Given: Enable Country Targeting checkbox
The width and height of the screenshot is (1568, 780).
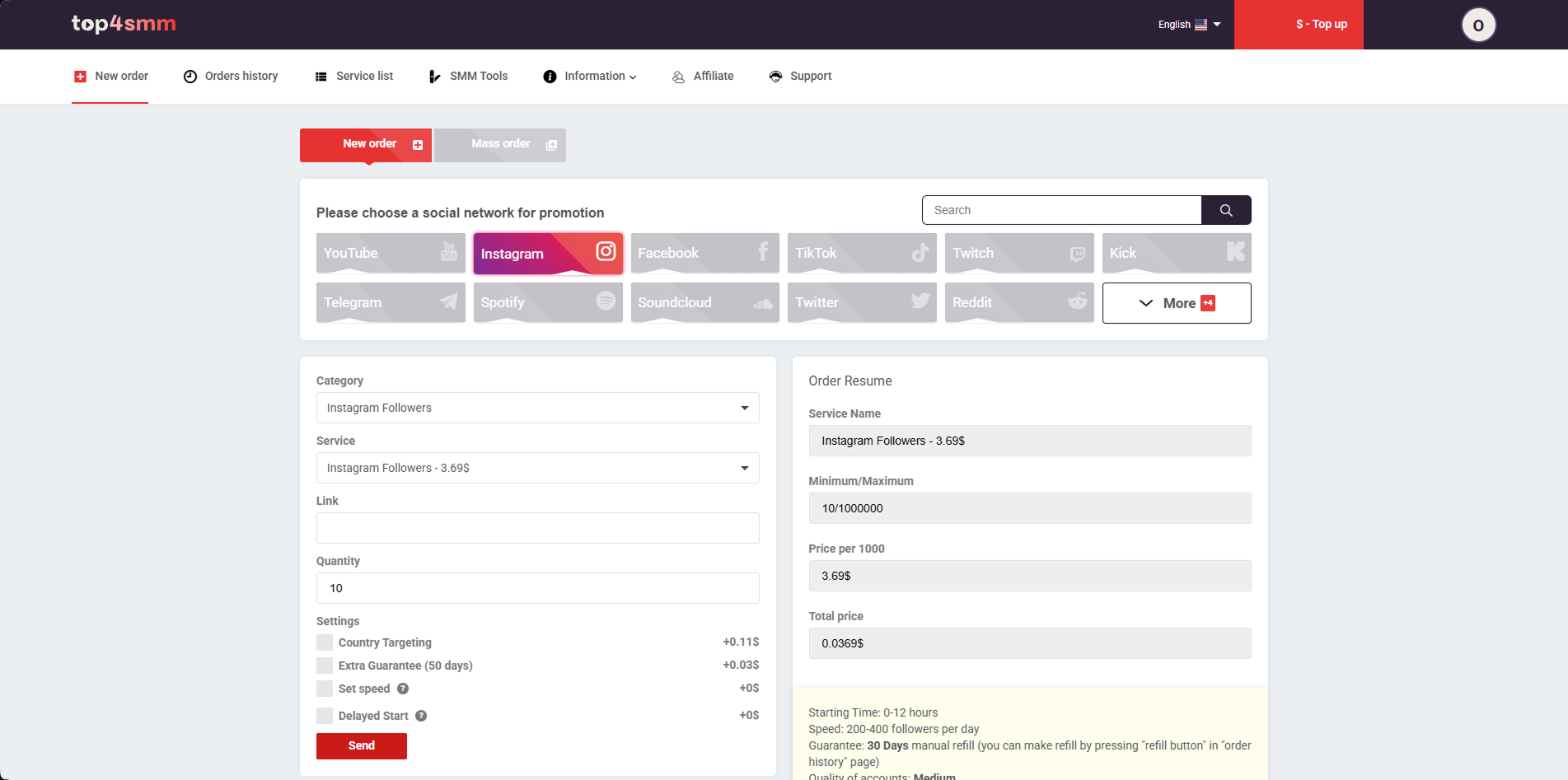Looking at the screenshot, I should click(x=325, y=642).
